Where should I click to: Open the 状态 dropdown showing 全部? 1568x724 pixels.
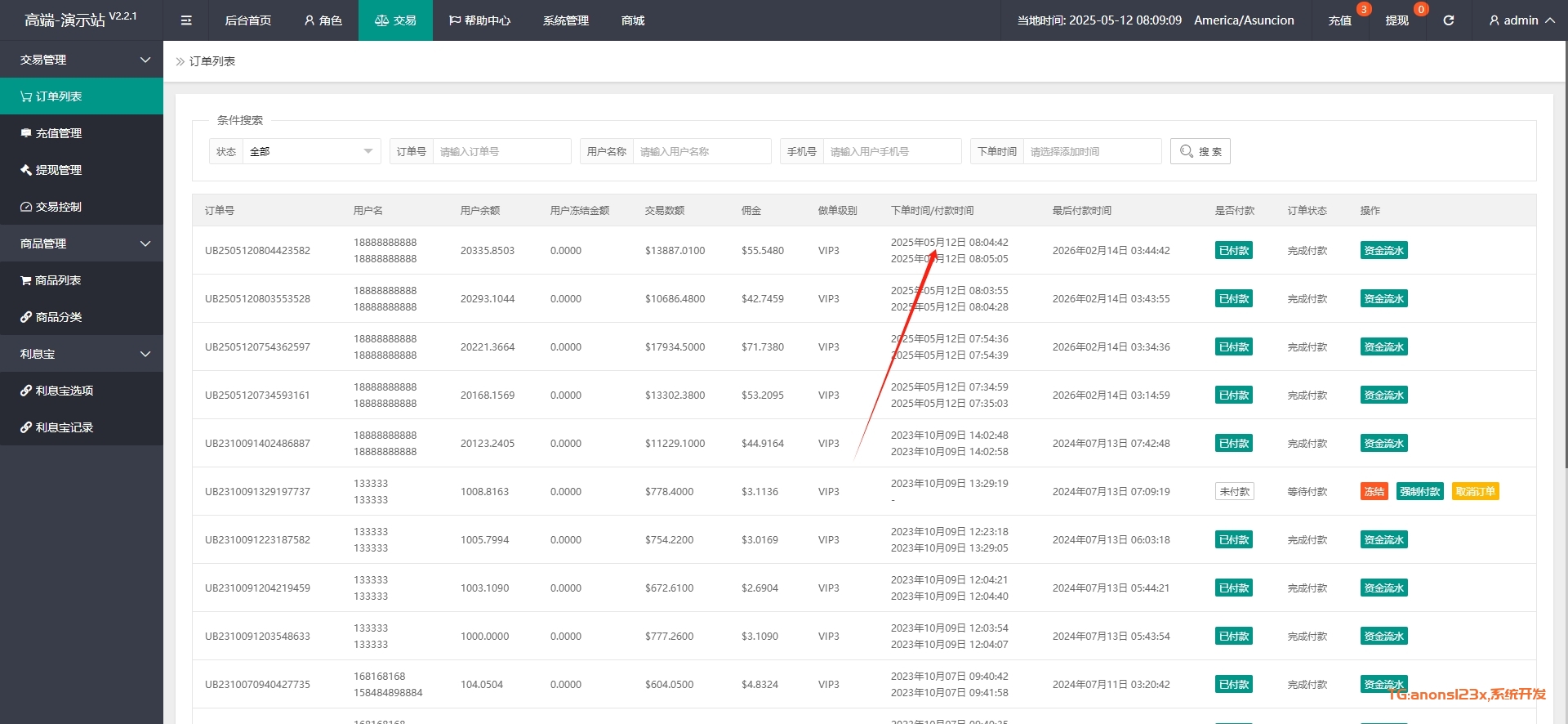[311, 151]
